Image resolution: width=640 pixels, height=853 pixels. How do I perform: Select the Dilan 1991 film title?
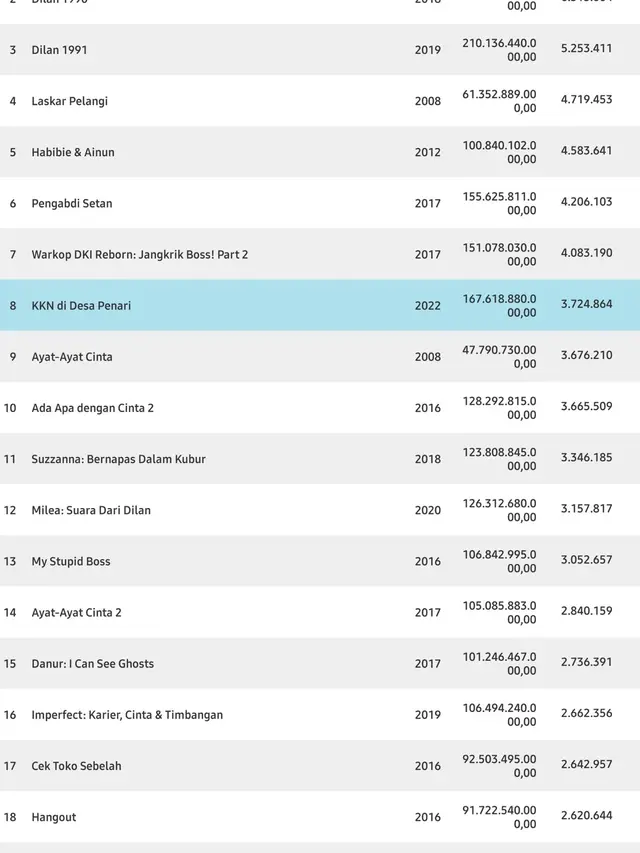pyautogui.click(x=59, y=50)
